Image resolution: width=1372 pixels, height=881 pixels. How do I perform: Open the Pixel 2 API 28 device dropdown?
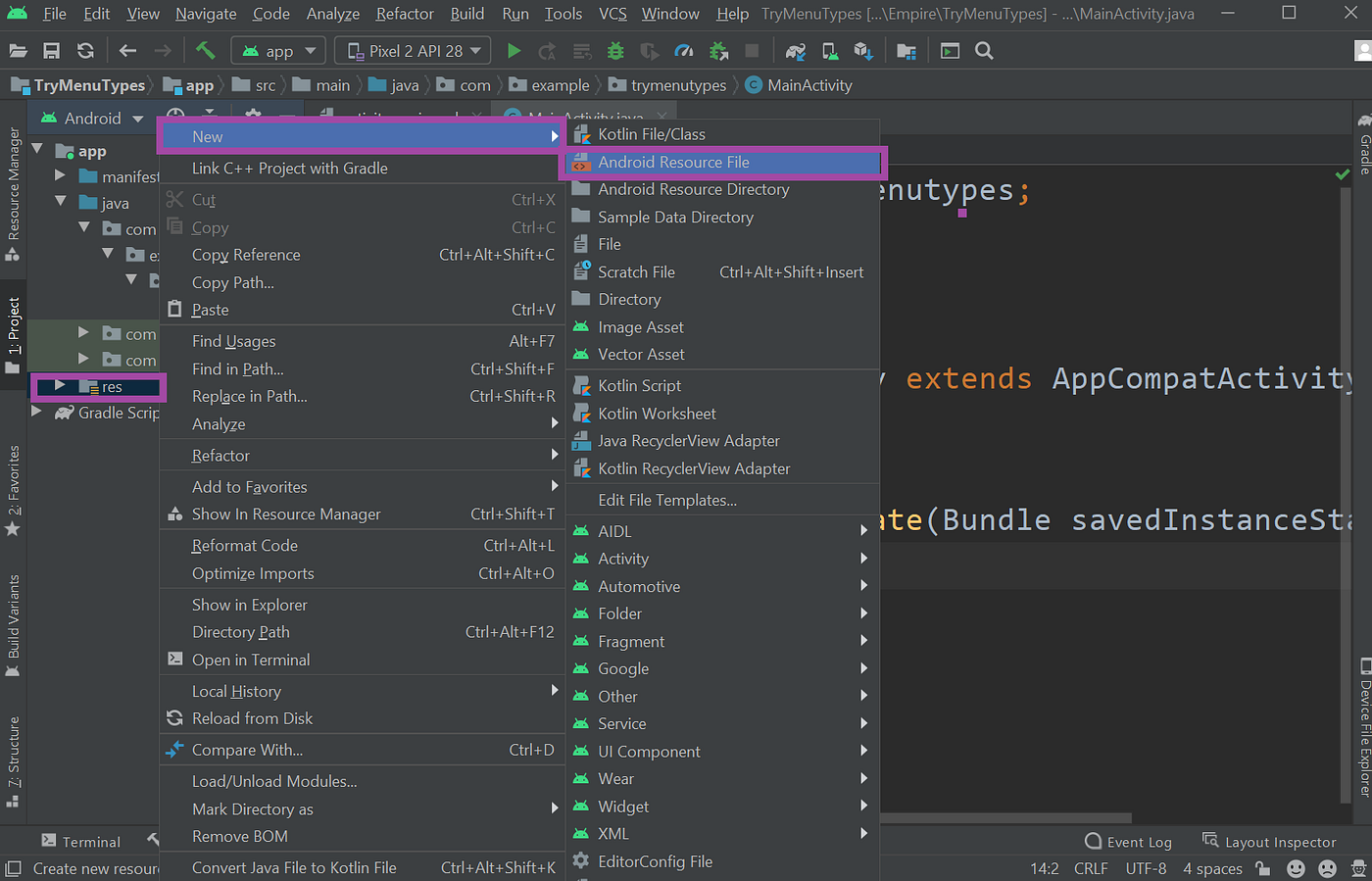[412, 50]
